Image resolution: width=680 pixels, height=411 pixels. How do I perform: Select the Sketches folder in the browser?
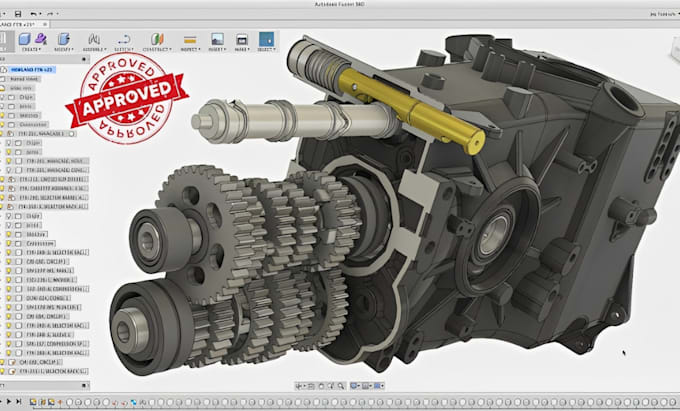[29, 115]
